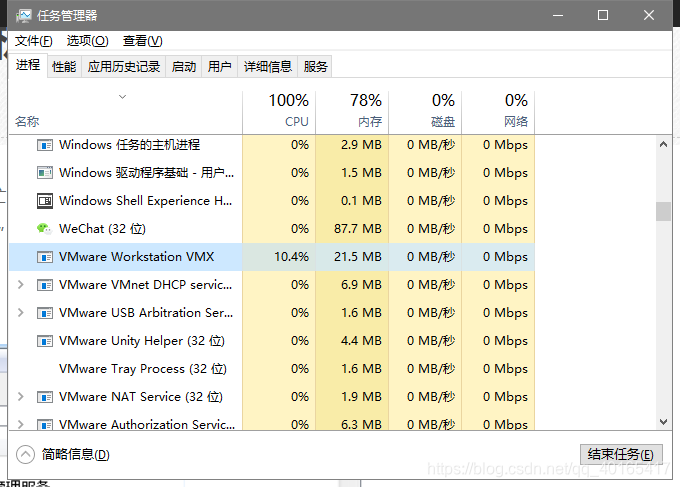680x487 pixels.
Task: Click the 结束任务(E) button
Action: tap(621, 454)
